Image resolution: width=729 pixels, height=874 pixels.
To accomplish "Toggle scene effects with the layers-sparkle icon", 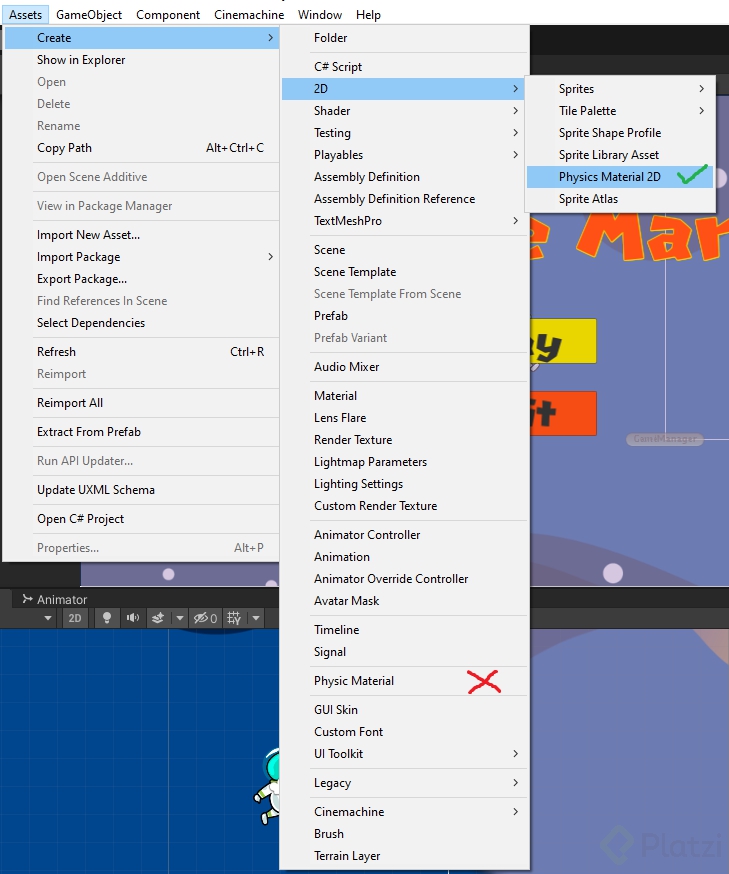I will pos(158,618).
